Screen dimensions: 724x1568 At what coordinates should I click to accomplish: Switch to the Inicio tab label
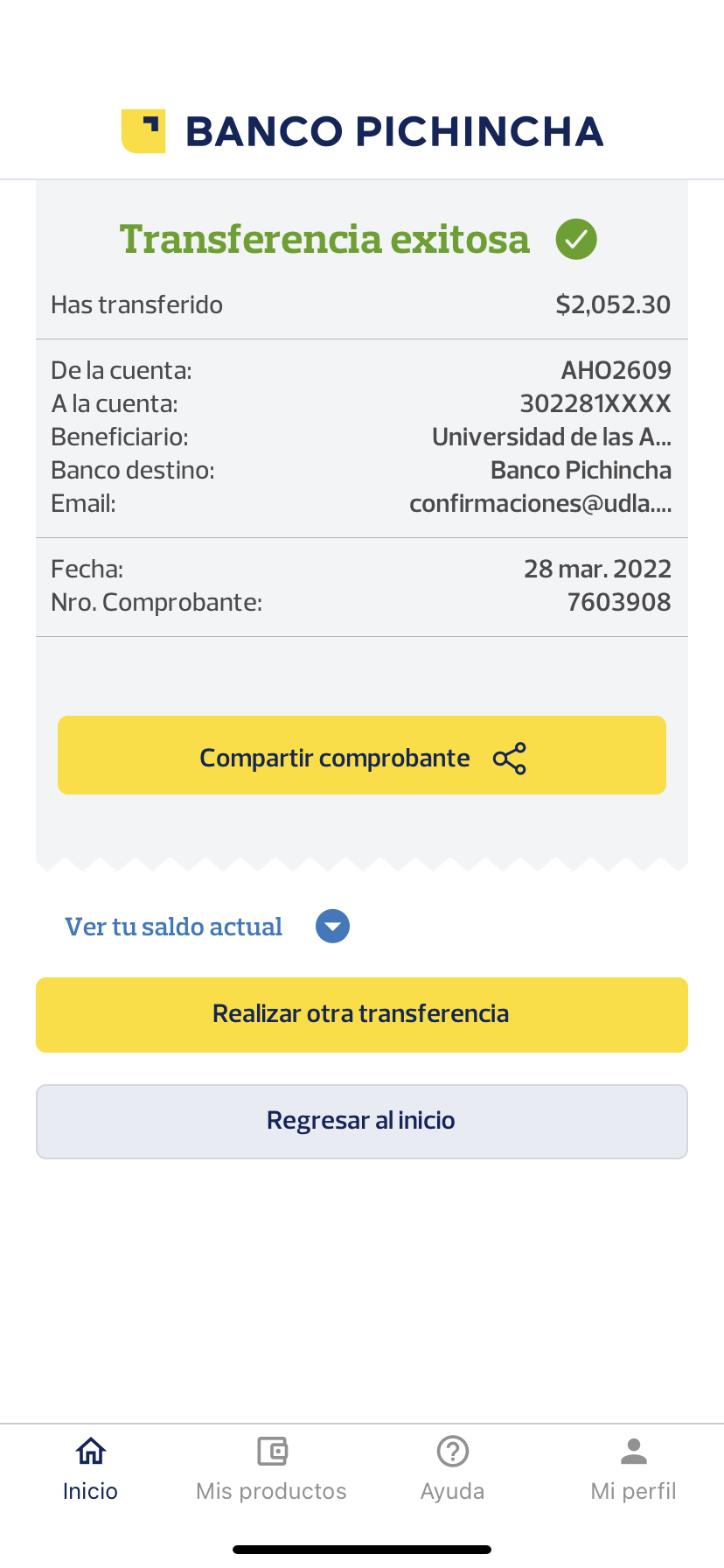90,1491
